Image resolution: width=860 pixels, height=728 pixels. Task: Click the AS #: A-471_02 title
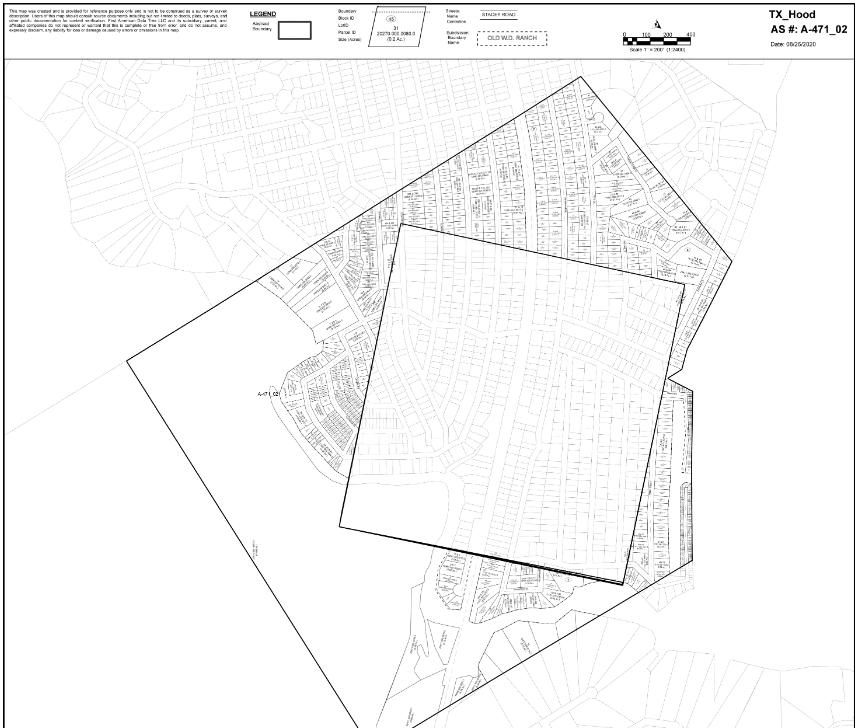click(x=808, y=30)
